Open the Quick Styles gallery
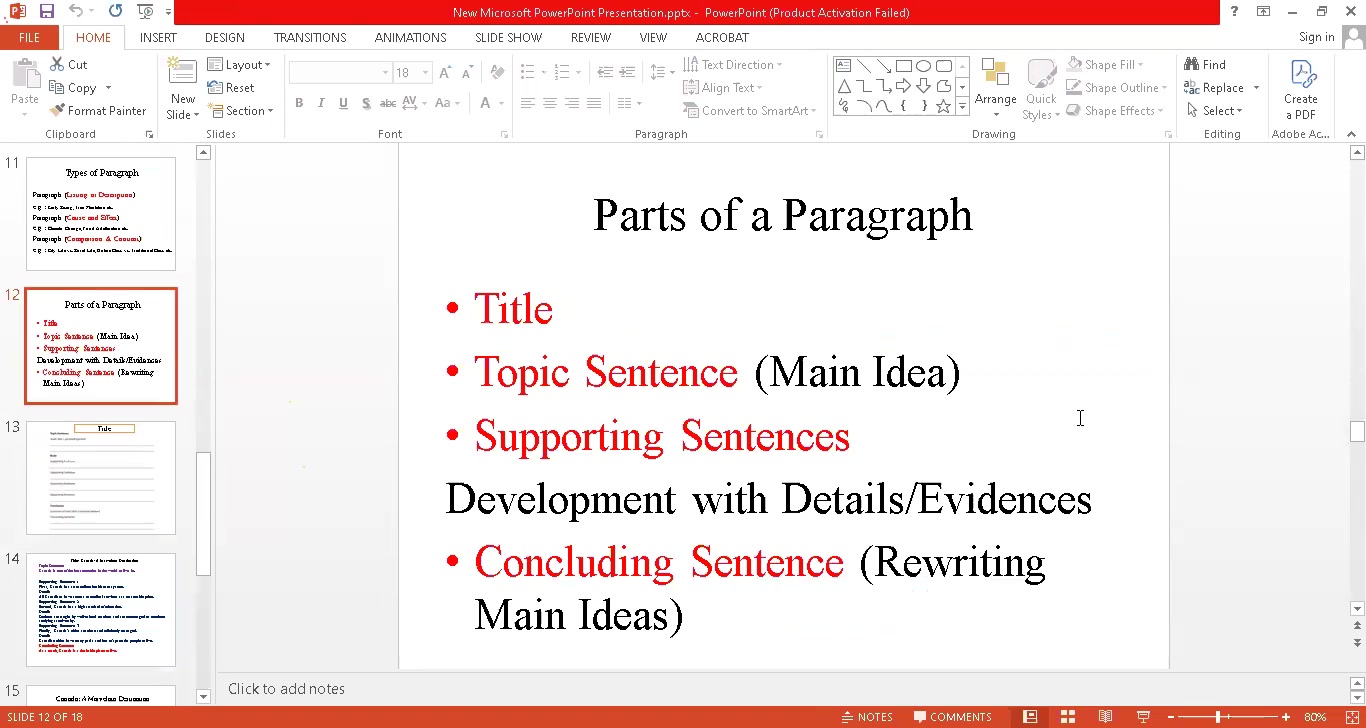This screenshot has width=1366, height=728. click(x=1041, y=90)
